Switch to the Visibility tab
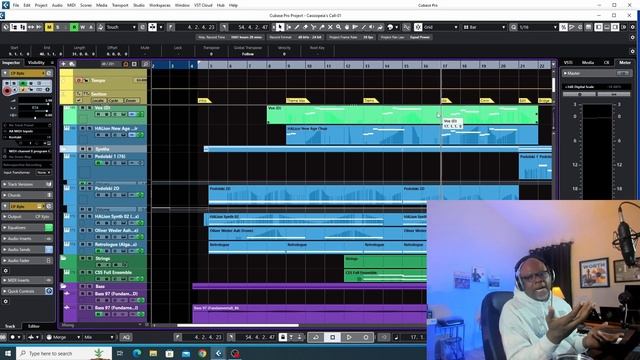640x360 pixels. click(36, 62)
